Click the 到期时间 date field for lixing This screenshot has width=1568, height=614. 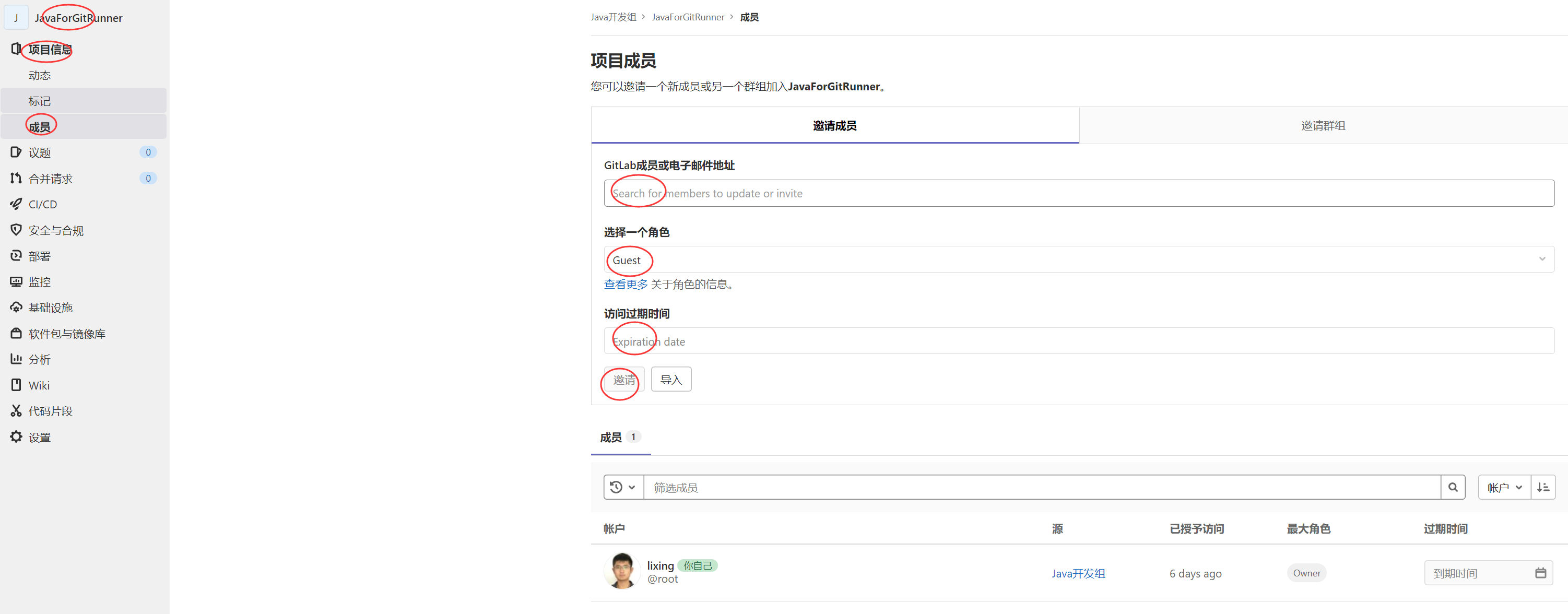tap(1488, 573)
